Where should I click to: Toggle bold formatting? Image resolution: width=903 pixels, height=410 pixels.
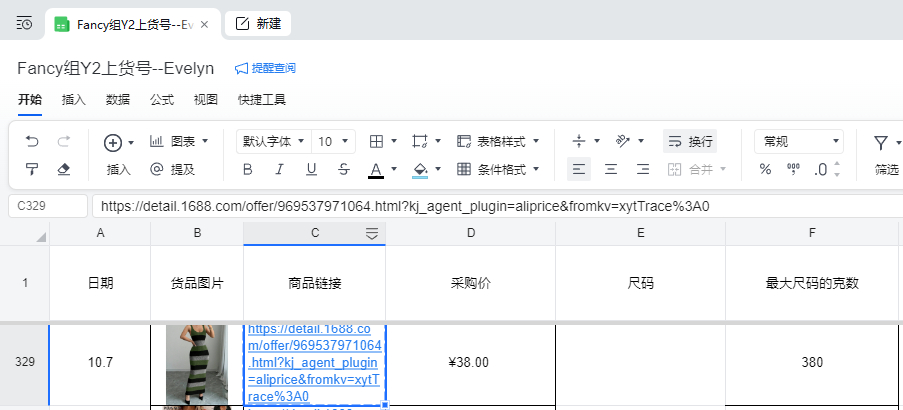(x=247, y=169)
